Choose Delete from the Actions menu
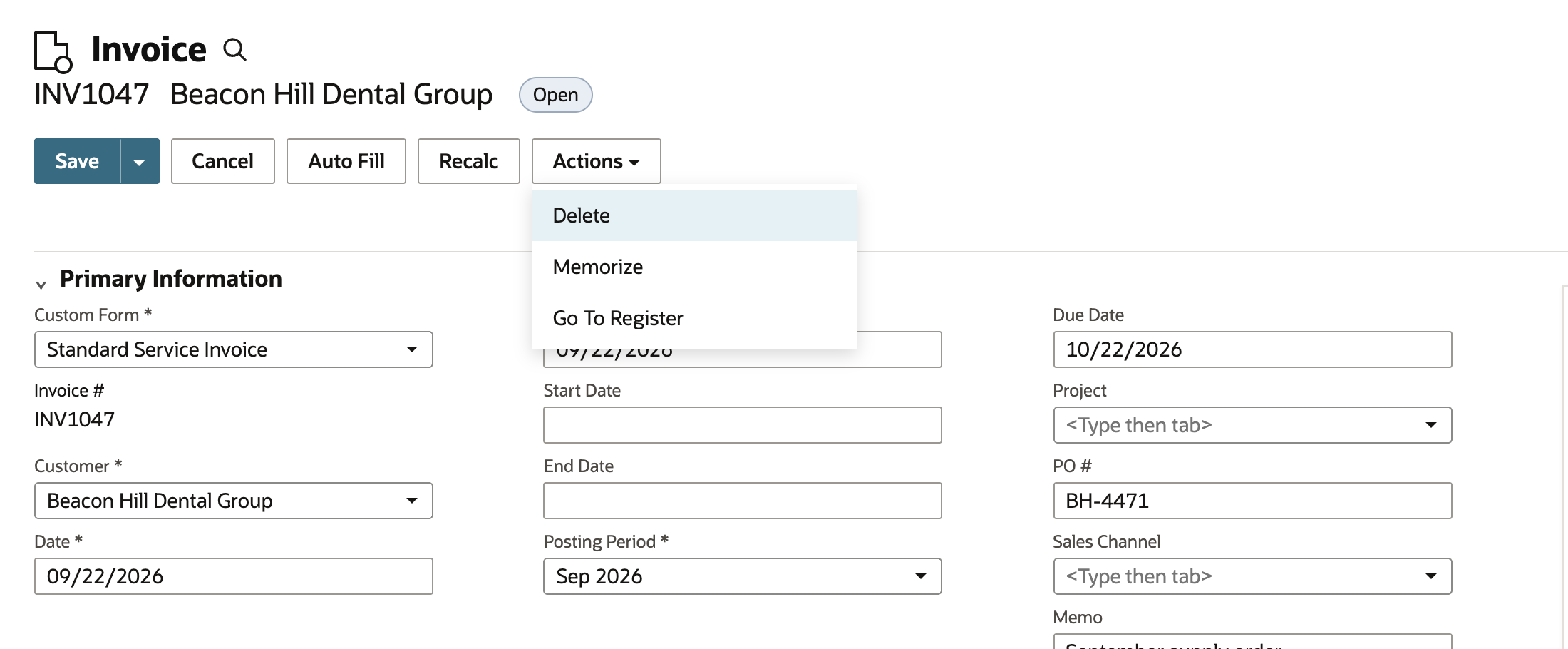 pyautogui.click(x=694, y=215)
